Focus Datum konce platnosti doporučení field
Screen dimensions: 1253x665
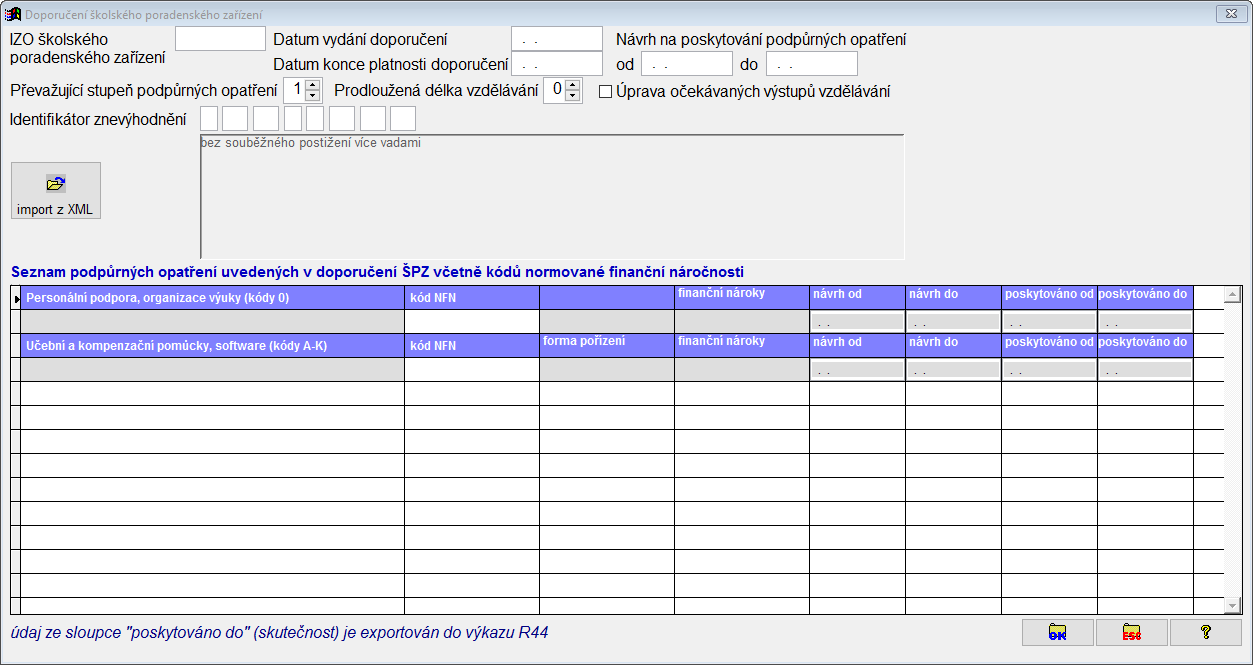point(557,64)
